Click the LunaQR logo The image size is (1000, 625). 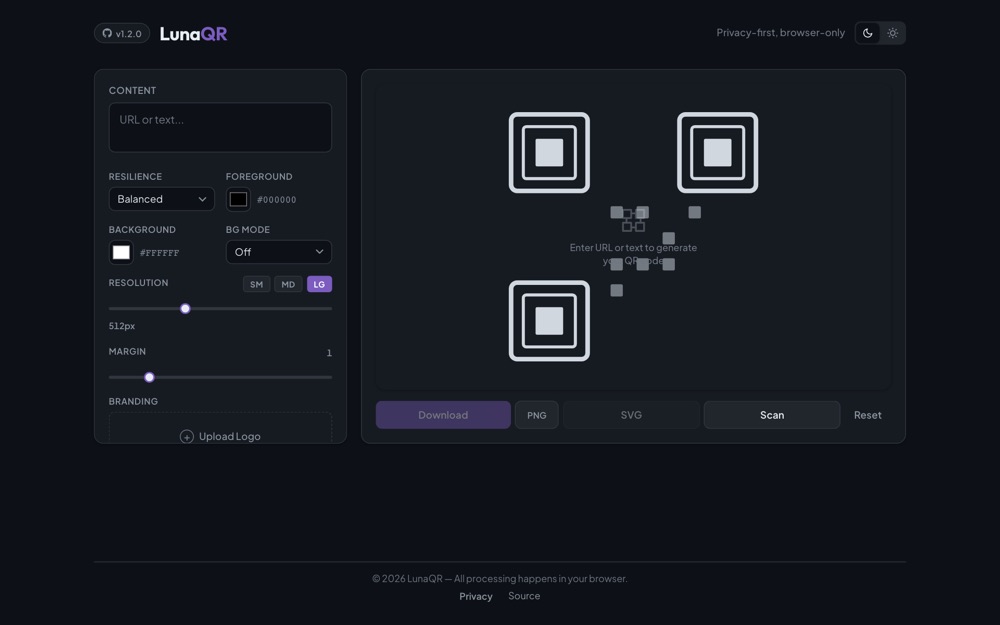pos(193,33)
